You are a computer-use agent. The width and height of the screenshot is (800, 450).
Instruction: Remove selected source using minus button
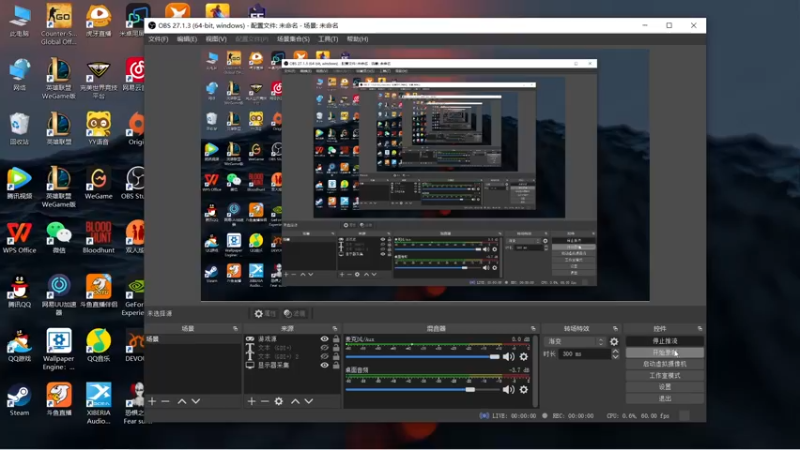pos(265,402)
